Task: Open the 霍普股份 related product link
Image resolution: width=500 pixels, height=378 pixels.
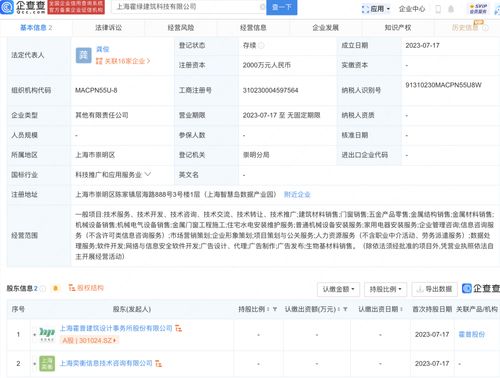Action: (472, 334)
